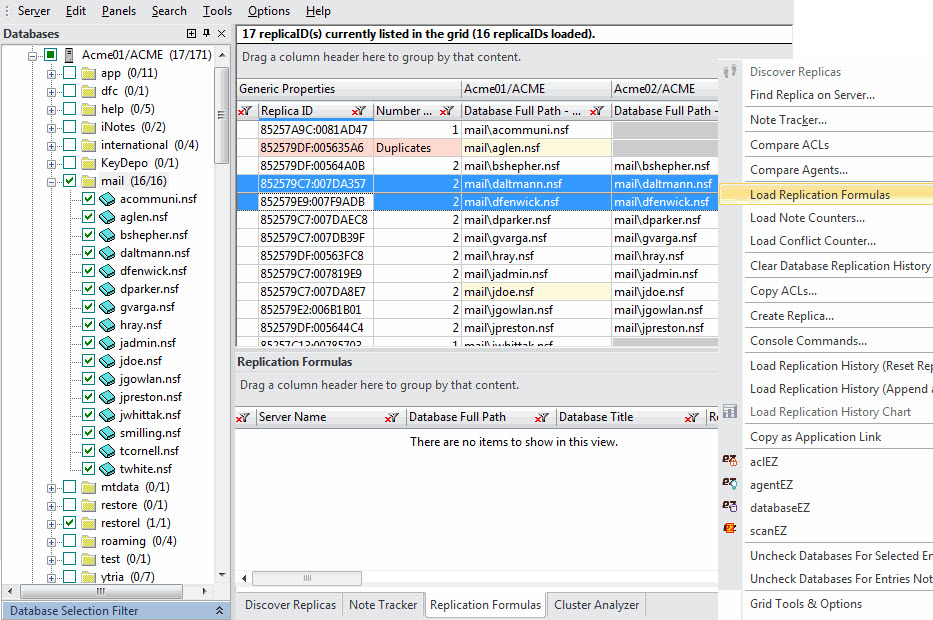This screenshot has width=933, height=620.
Task: Open the Tools menu
Action: pyautogui.click(x=217, y=11)
